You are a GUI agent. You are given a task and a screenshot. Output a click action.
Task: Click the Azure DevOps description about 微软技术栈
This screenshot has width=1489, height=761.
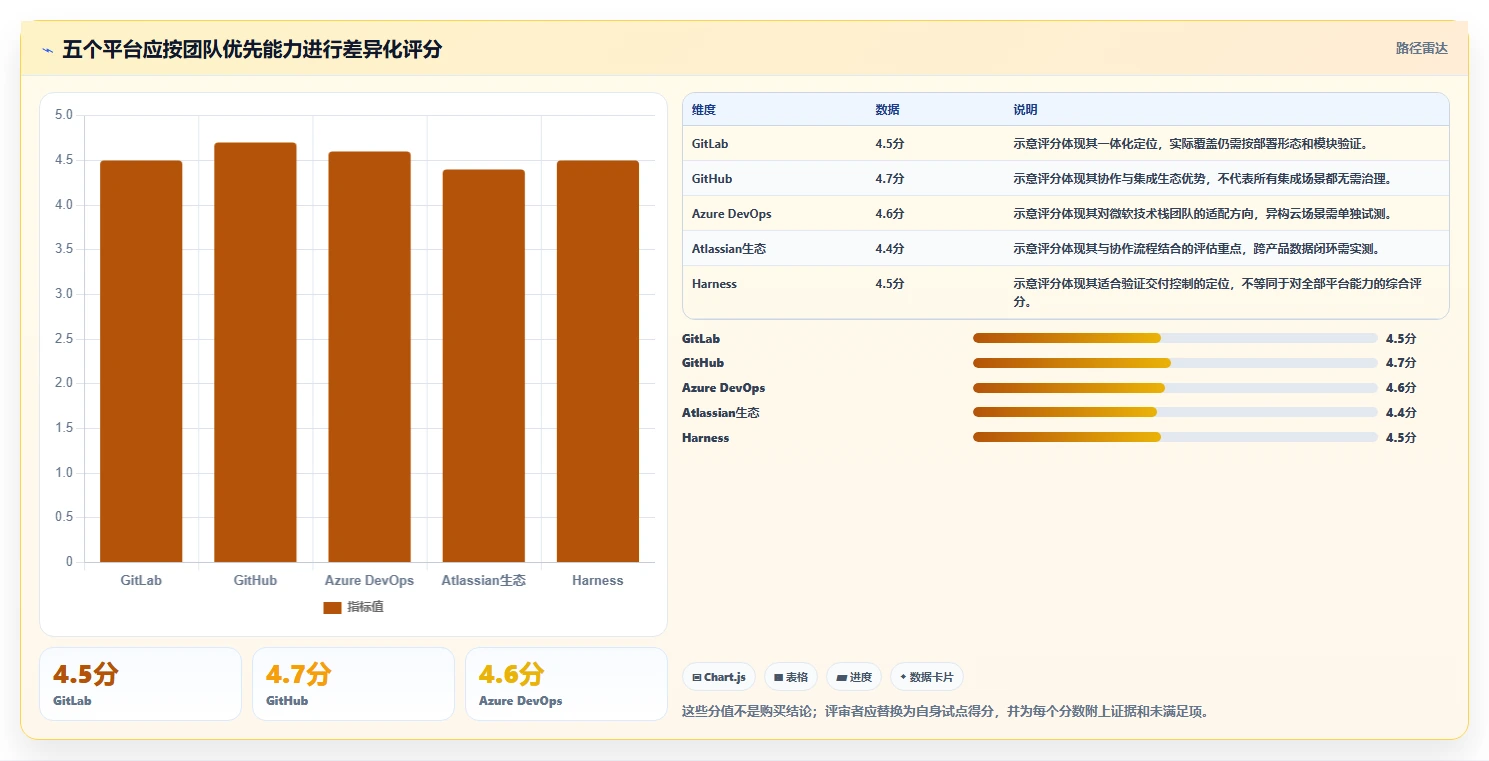[x=1202, y=214]
